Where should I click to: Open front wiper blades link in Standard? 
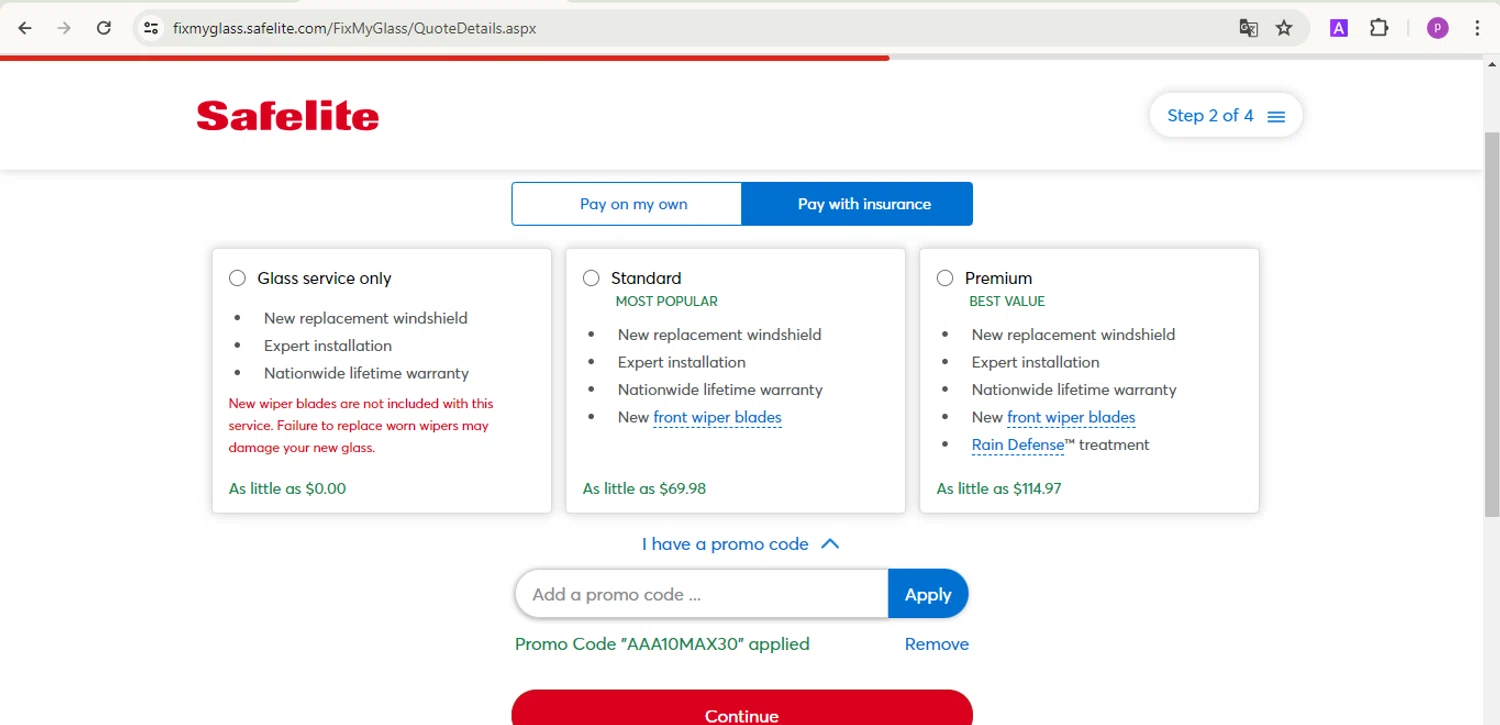717,417
